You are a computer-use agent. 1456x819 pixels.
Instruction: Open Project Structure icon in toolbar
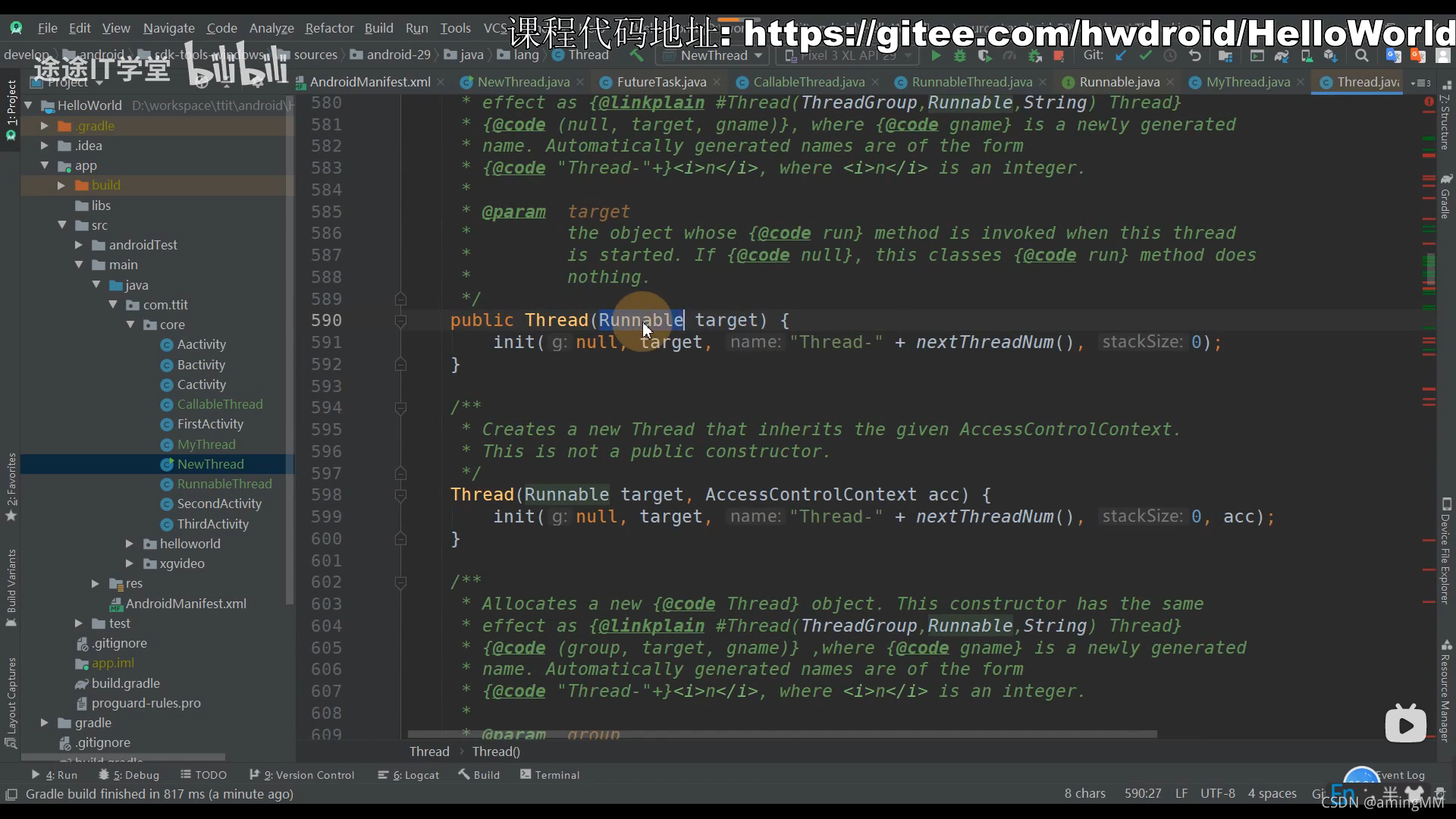pos(1225,55)
